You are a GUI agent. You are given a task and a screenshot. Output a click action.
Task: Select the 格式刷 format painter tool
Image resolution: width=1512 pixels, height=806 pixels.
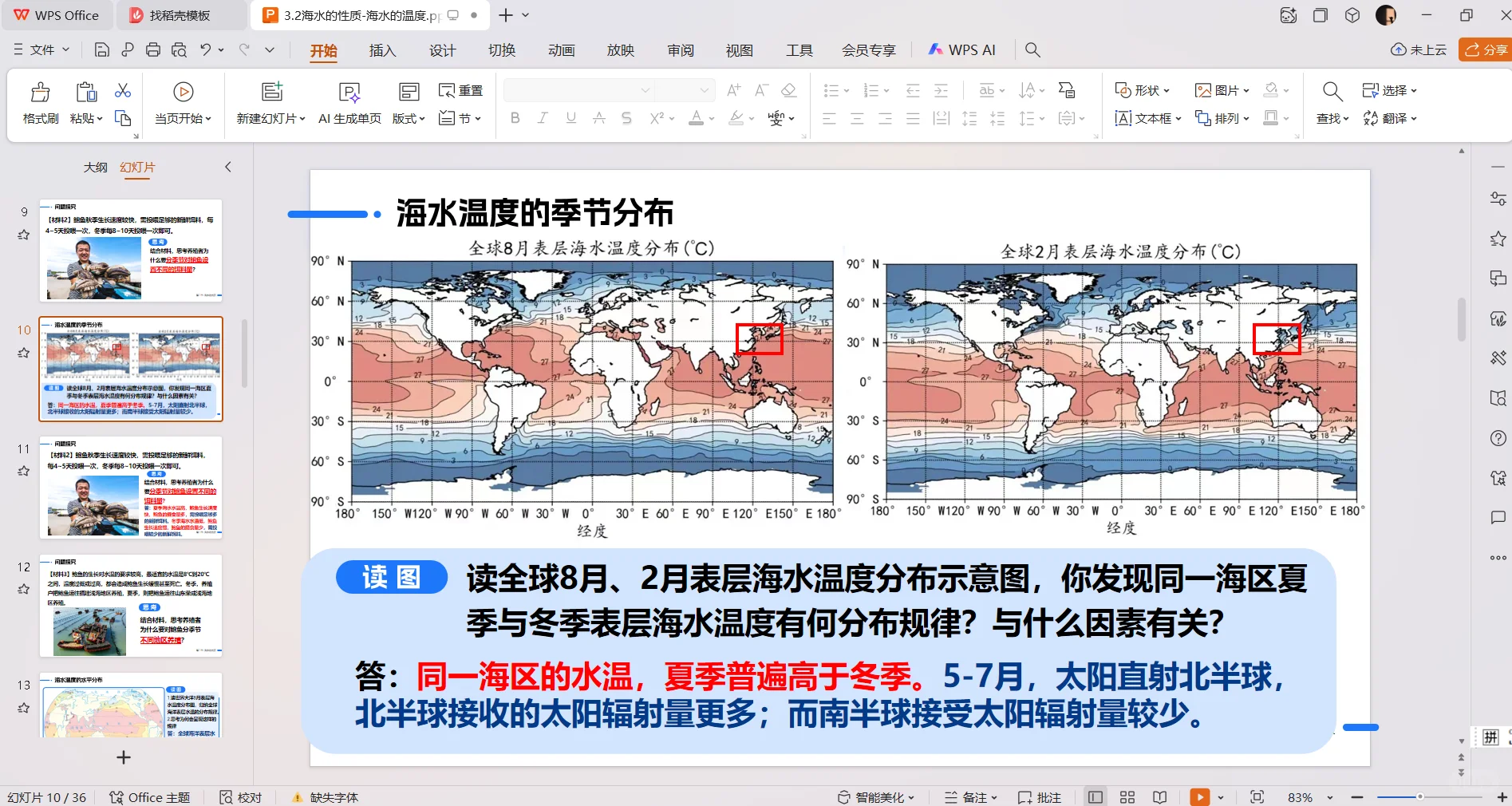coord(39,102)
